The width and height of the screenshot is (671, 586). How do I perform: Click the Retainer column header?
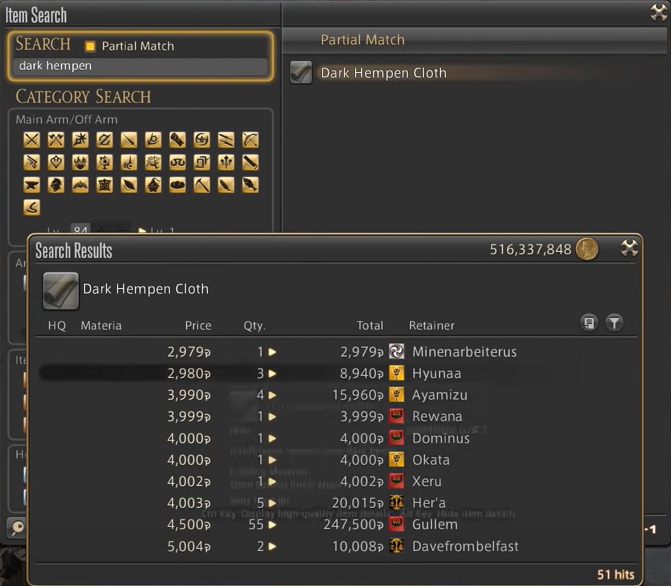pos(431,326)
